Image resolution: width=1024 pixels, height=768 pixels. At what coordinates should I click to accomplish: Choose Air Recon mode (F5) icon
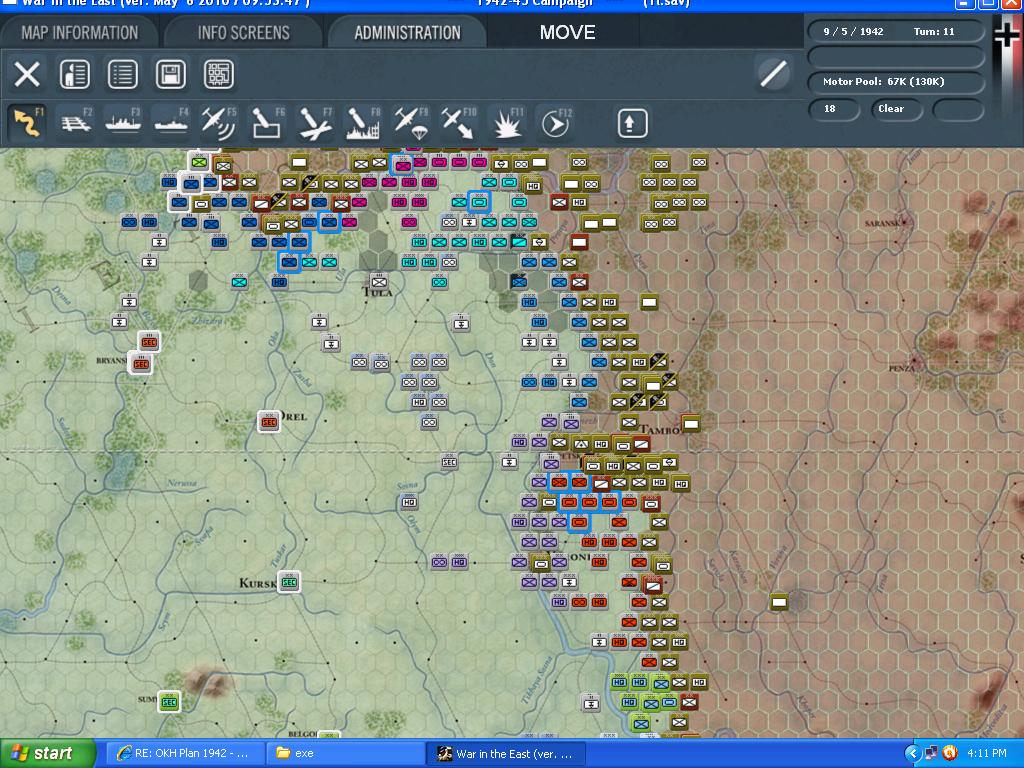(219, 123)
